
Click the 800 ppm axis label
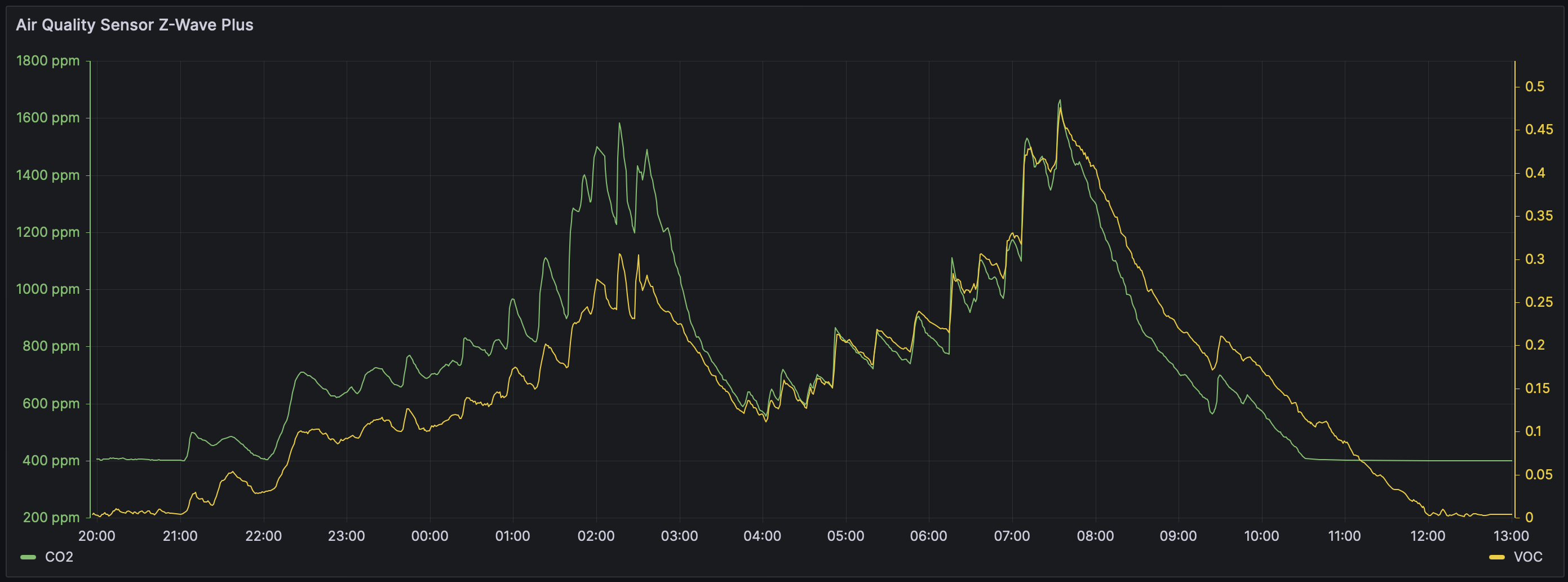[x=51, y=346]
